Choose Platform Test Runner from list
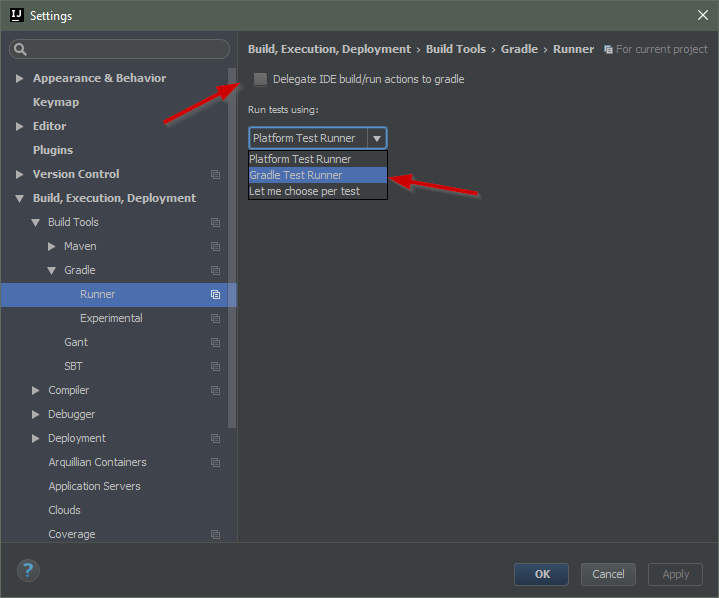719x598 pixels. coord(318,159)
